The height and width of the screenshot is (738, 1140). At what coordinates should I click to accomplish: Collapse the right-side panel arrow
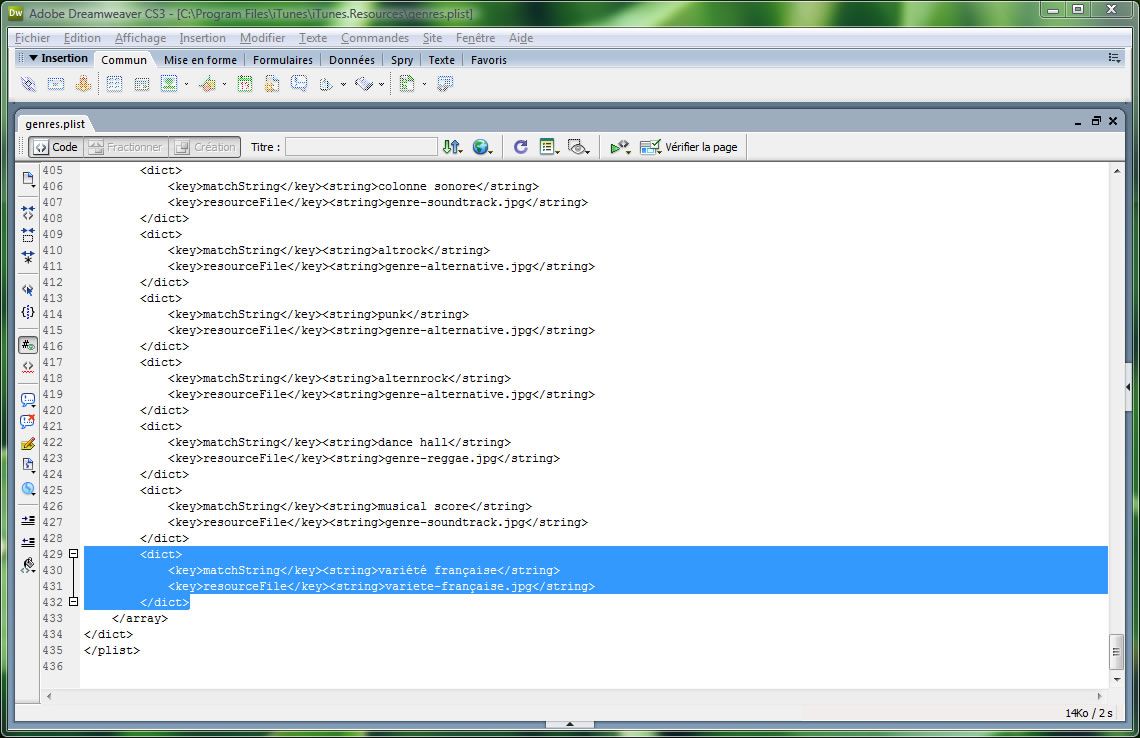click(1128, 388)
